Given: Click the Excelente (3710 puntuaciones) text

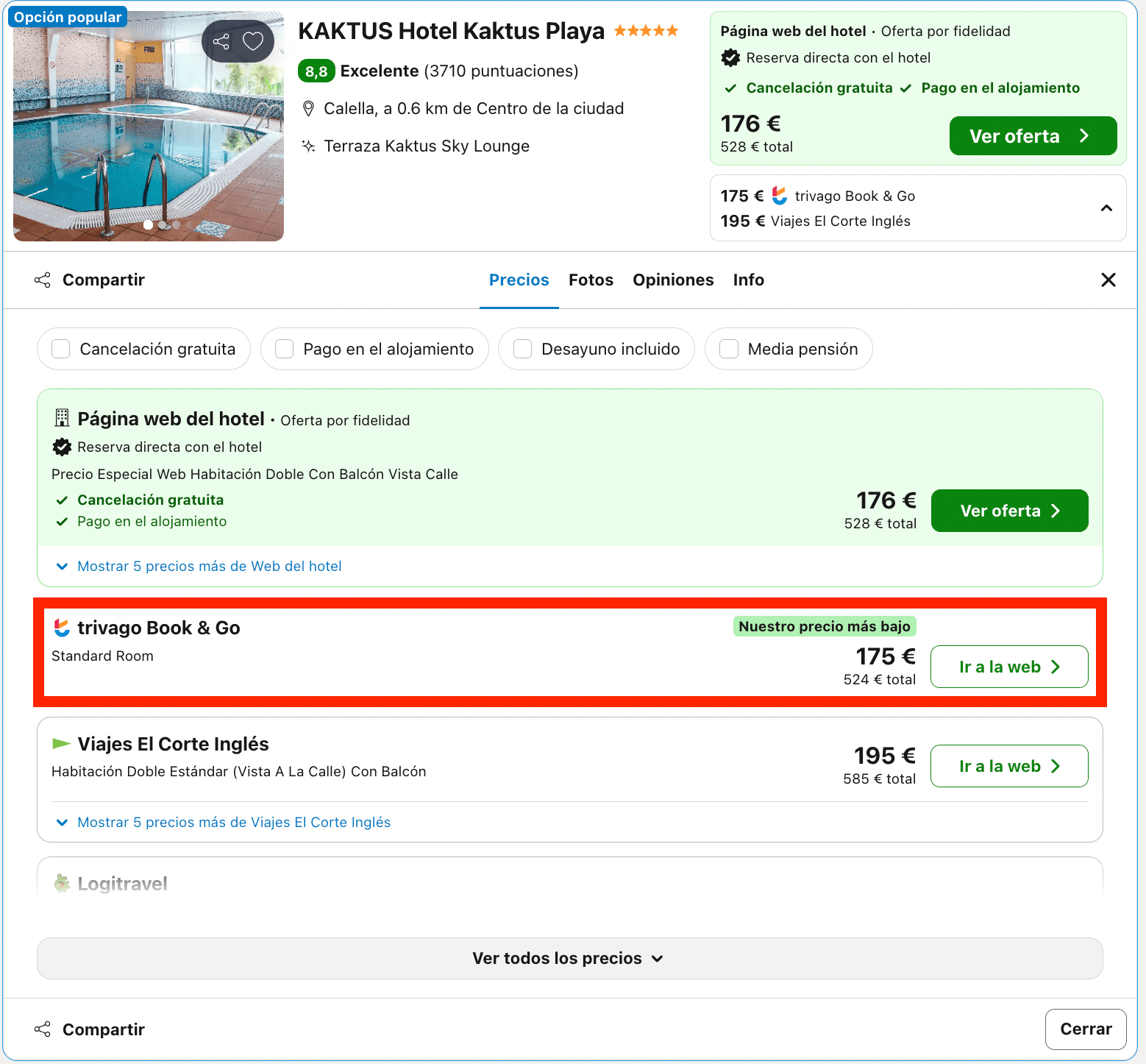Looking at the screenshot, I should 459,71.
